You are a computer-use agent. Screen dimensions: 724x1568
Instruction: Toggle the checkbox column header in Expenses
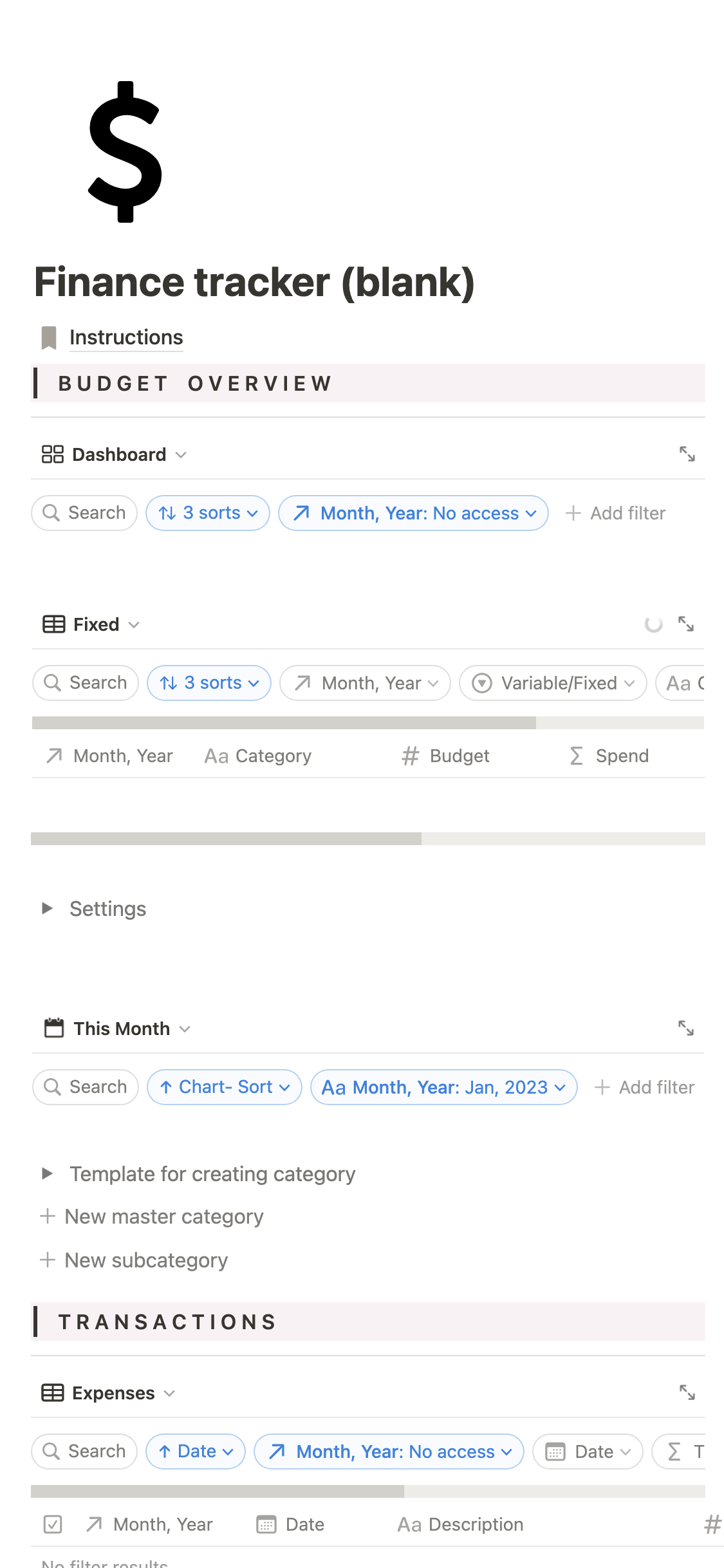click(x=53, y=1524)
